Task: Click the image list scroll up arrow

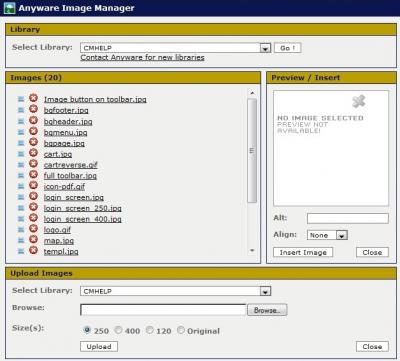Action: [252, 93]
